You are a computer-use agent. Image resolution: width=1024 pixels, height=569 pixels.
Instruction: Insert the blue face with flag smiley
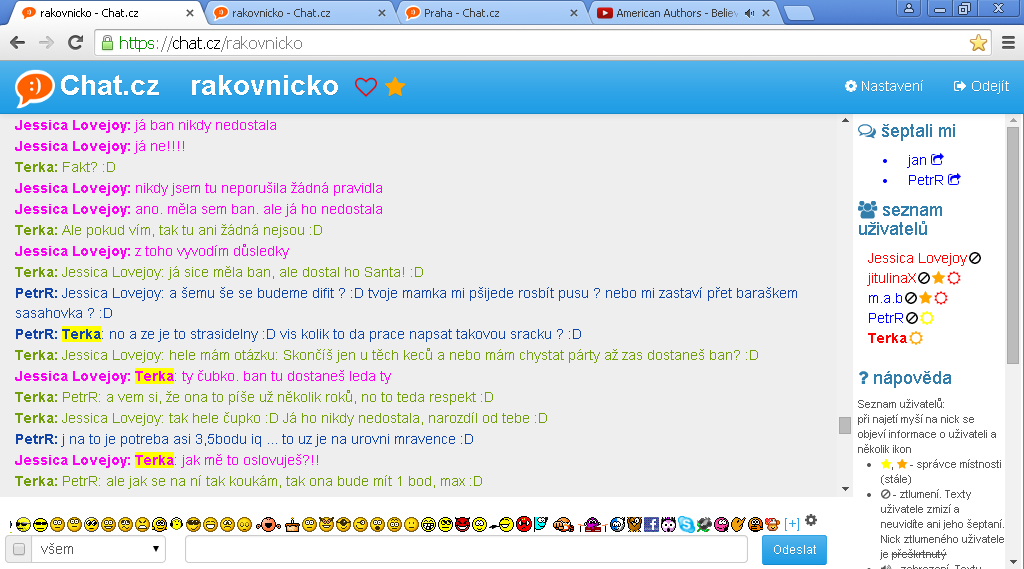click(541, 524)
